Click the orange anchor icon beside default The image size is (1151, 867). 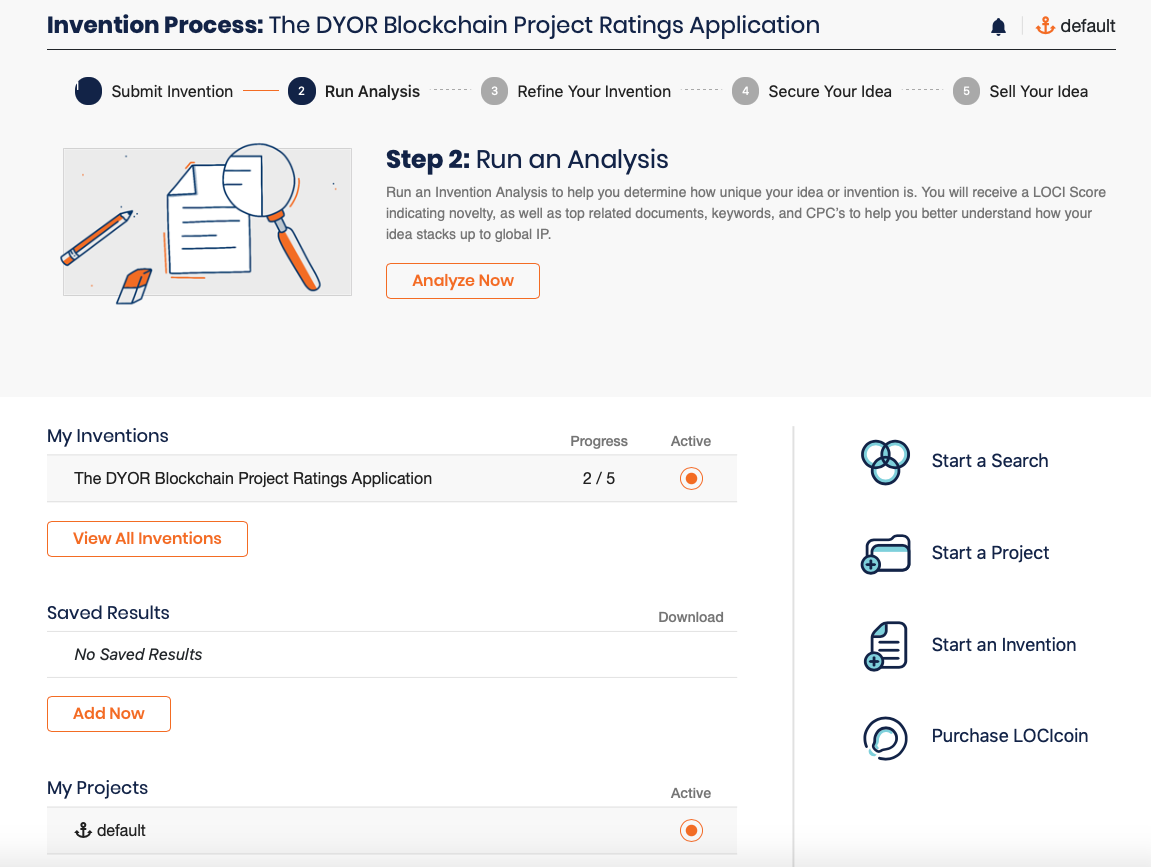pos(1045,26)
